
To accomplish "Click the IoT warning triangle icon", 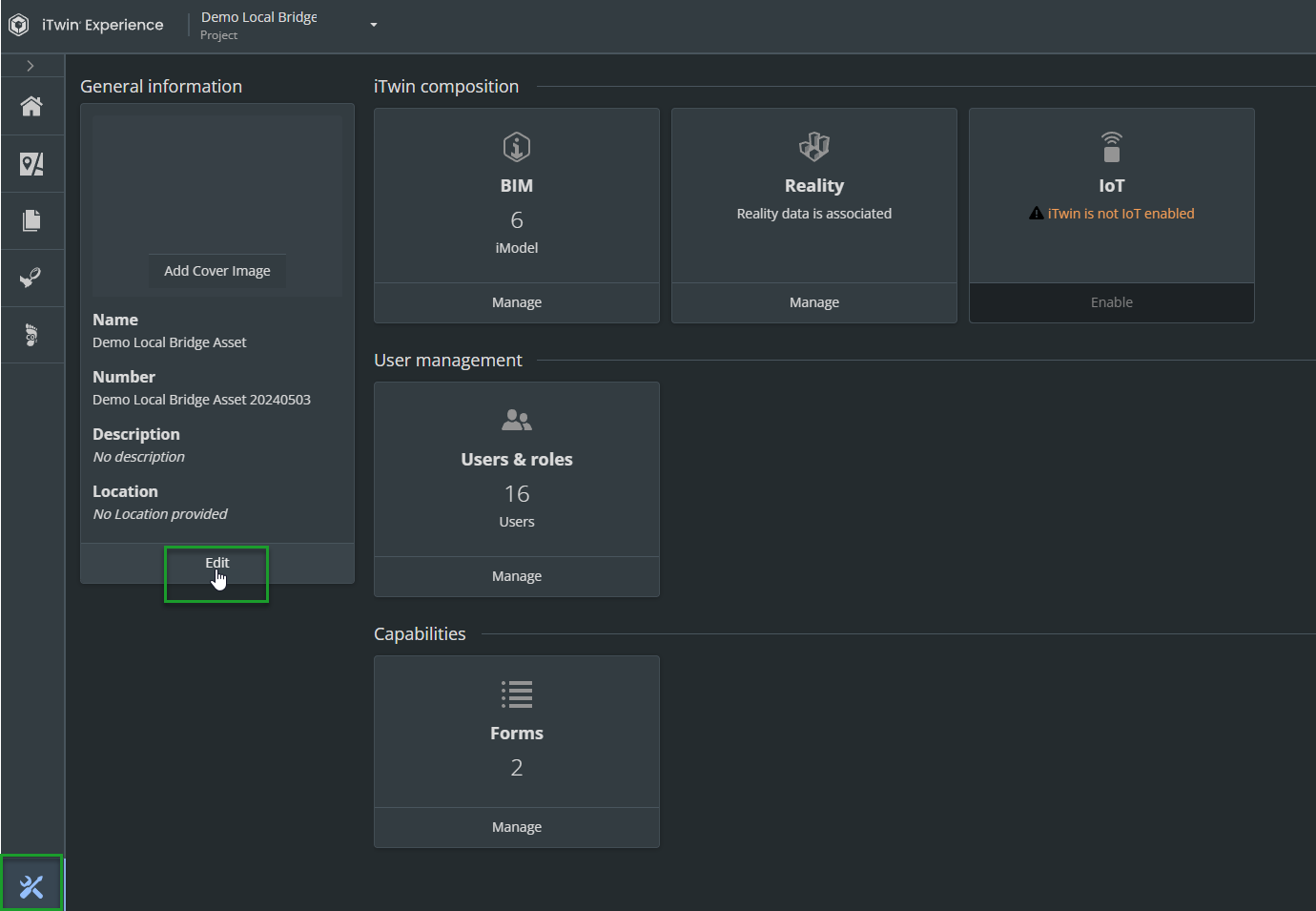I will pos(1037,213).
